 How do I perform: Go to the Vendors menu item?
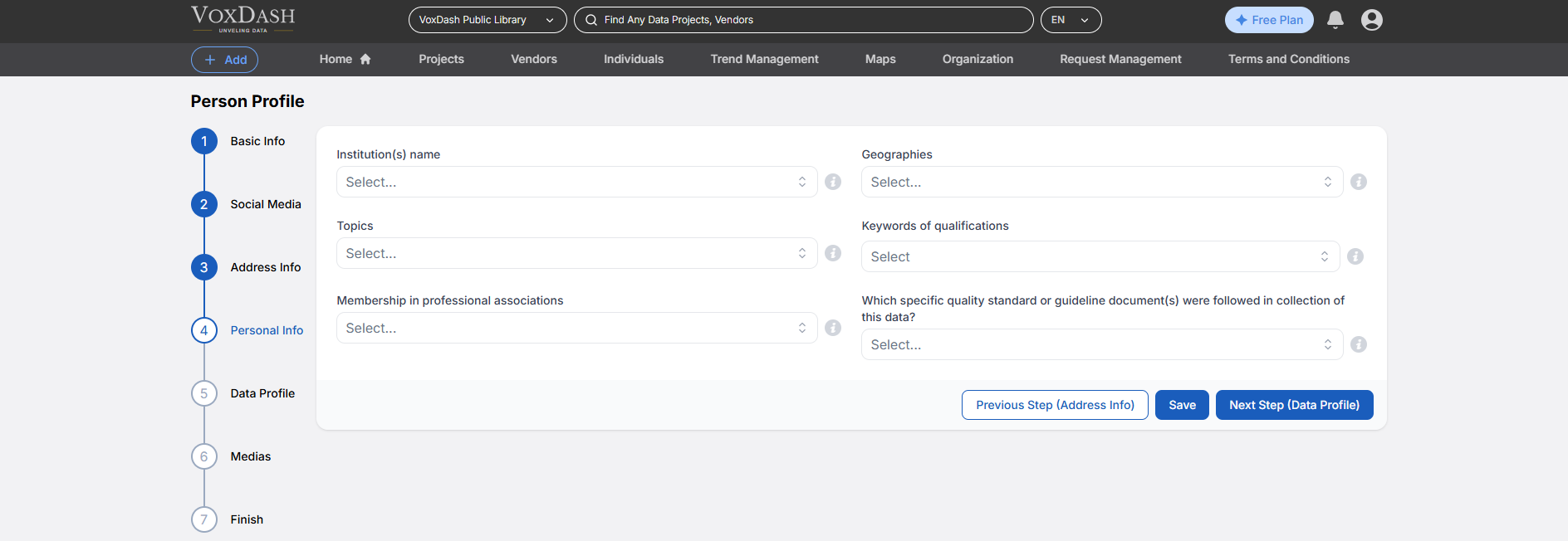pyautogui.click(x=534, y=59)
